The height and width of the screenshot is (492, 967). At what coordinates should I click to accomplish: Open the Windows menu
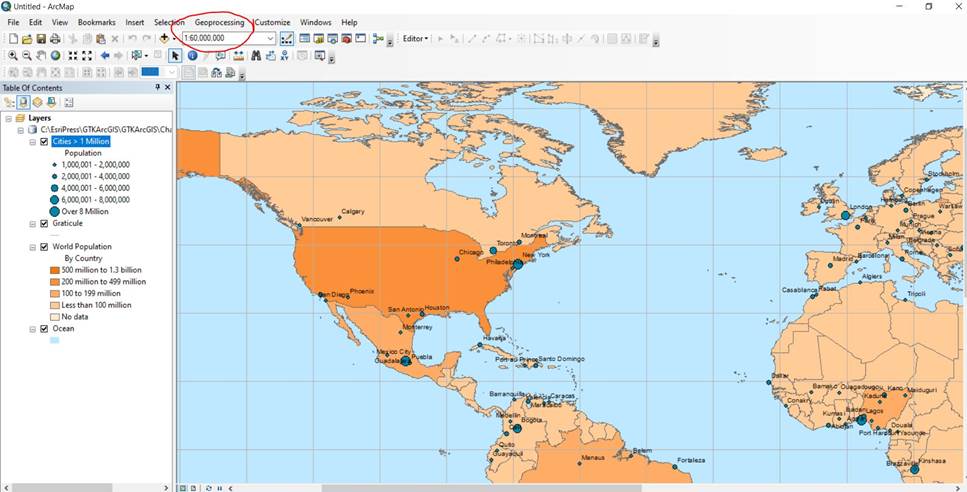(x=316, y=22)
